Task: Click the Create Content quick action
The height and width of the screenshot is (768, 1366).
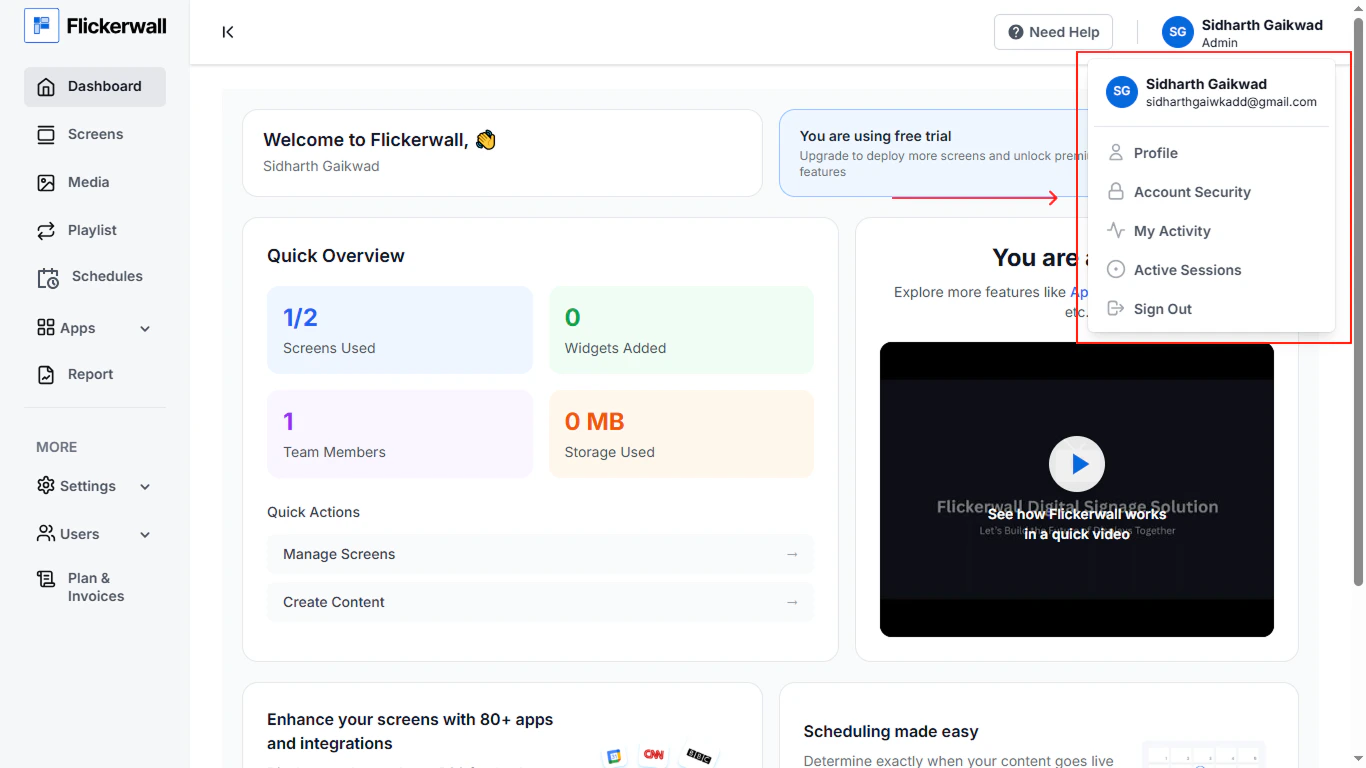Action: (540, 602)
